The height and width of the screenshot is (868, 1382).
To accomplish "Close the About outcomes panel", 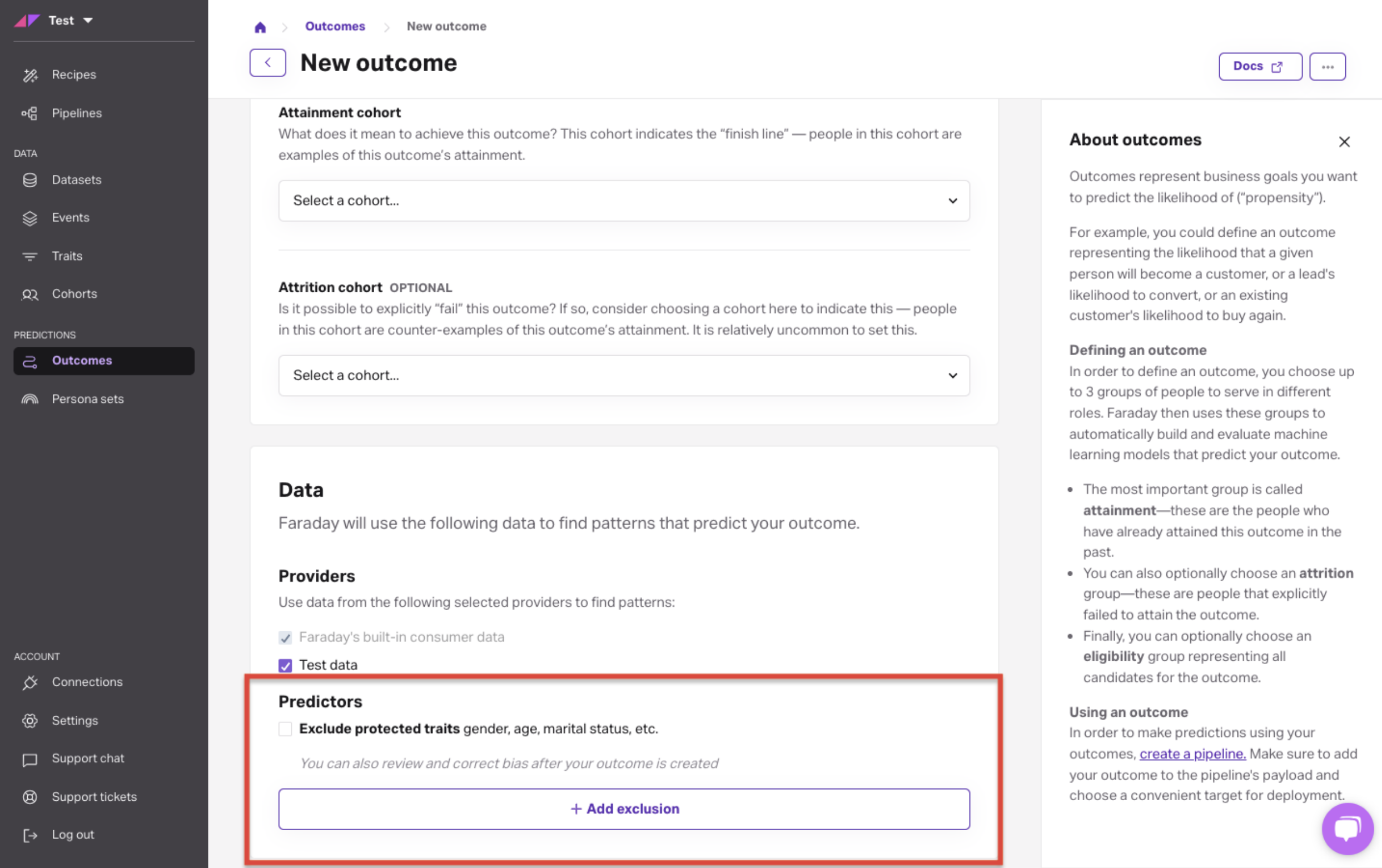I will click(x=1344, y=142).
